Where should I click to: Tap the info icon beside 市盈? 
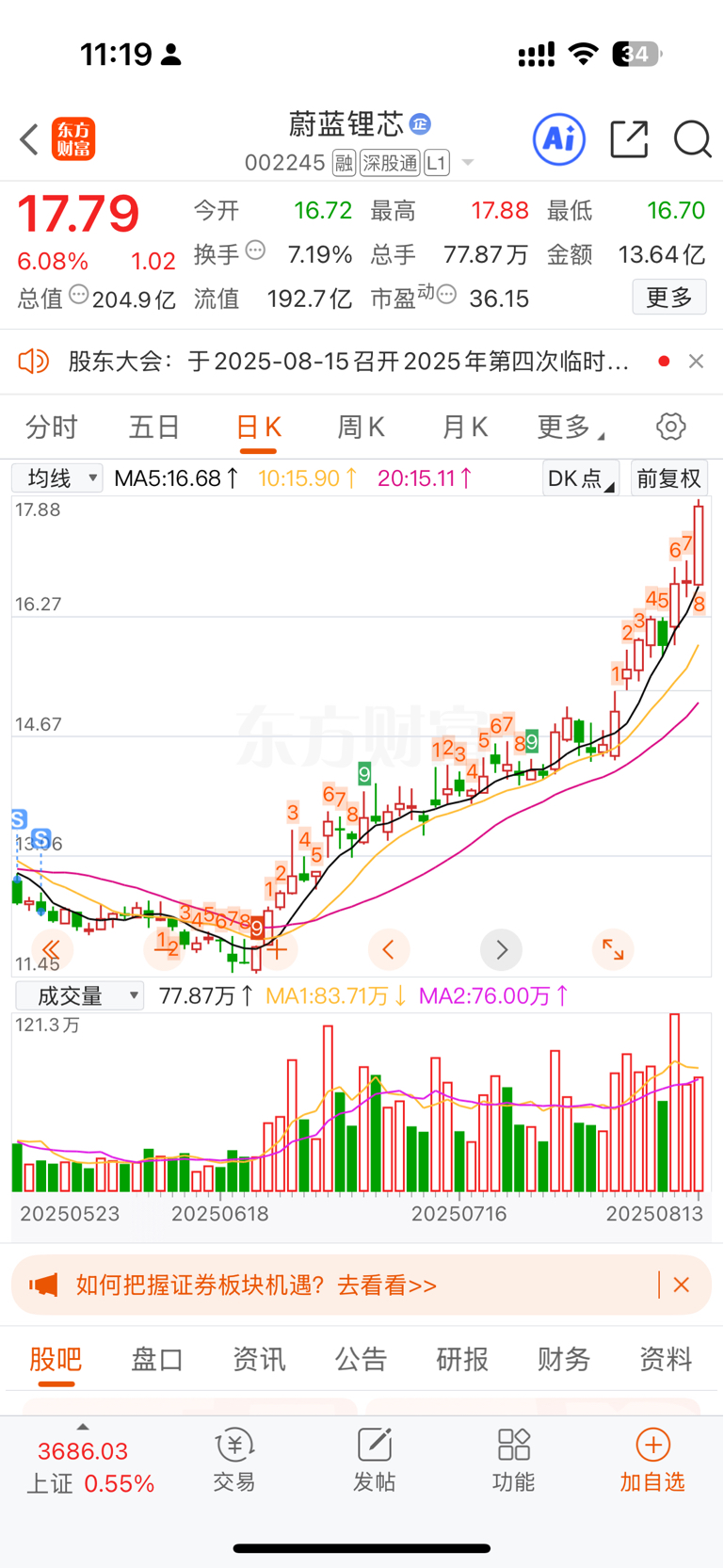[447, 295]
